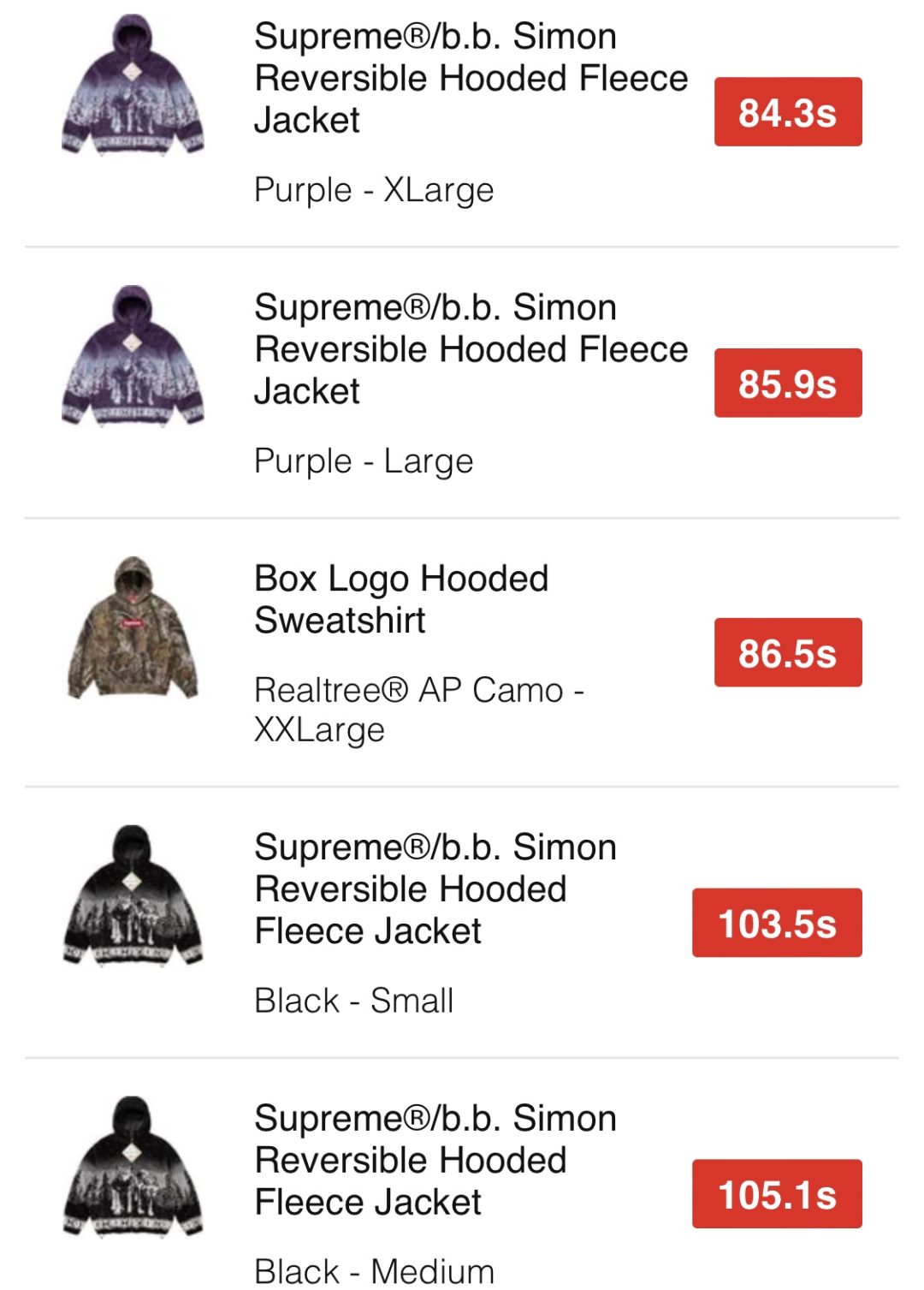This screenshot has height=1290, width=924.
Task: Tap the 105.1s red time badge
Action: (776, 1194)
